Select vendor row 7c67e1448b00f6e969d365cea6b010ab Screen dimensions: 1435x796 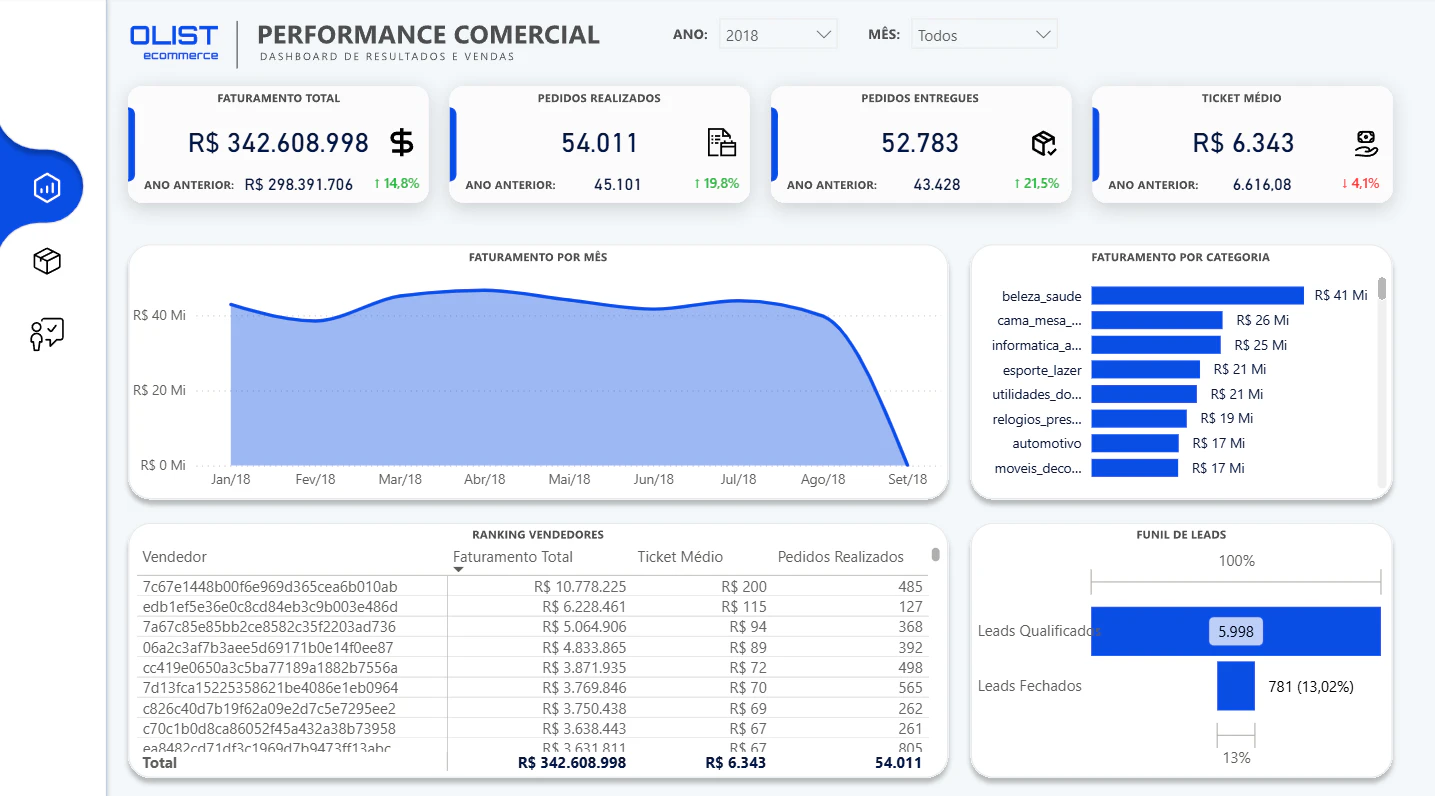click(532, 586)
